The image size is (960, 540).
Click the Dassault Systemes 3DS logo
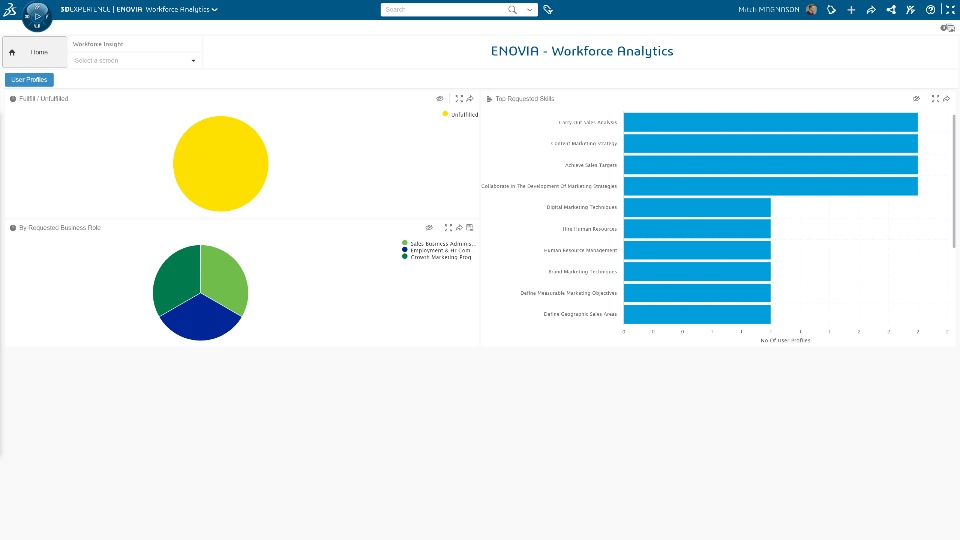10,9
